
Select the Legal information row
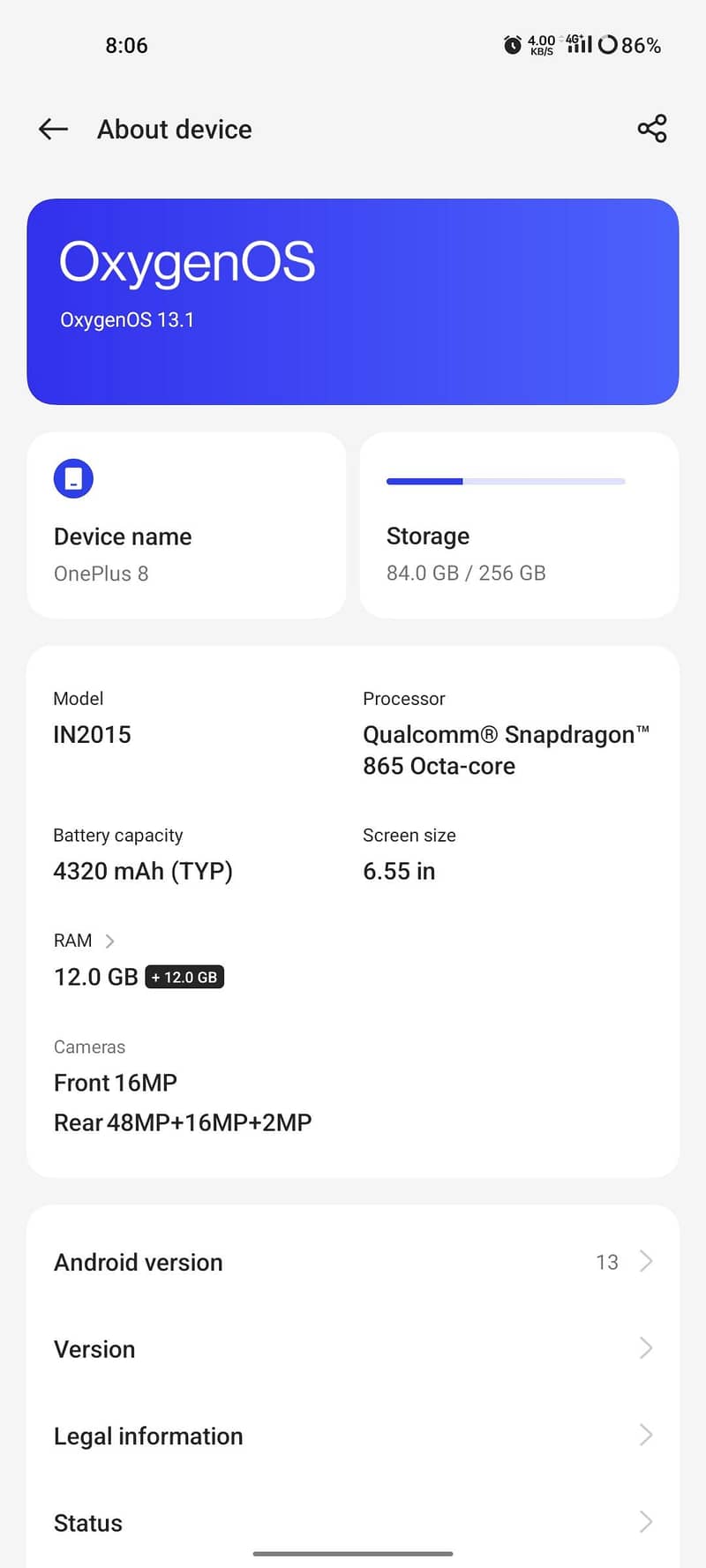[353, 1436]
